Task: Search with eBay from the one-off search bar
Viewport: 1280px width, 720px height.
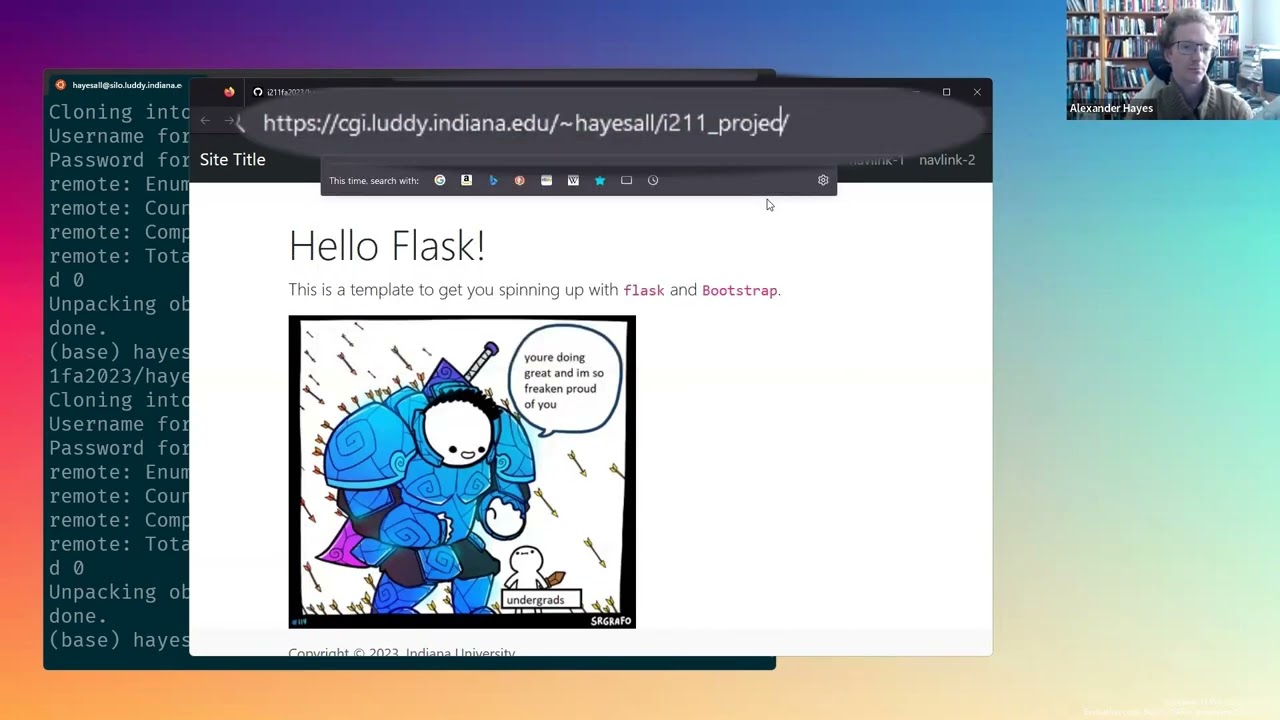Action: click(x=546, y=180)
